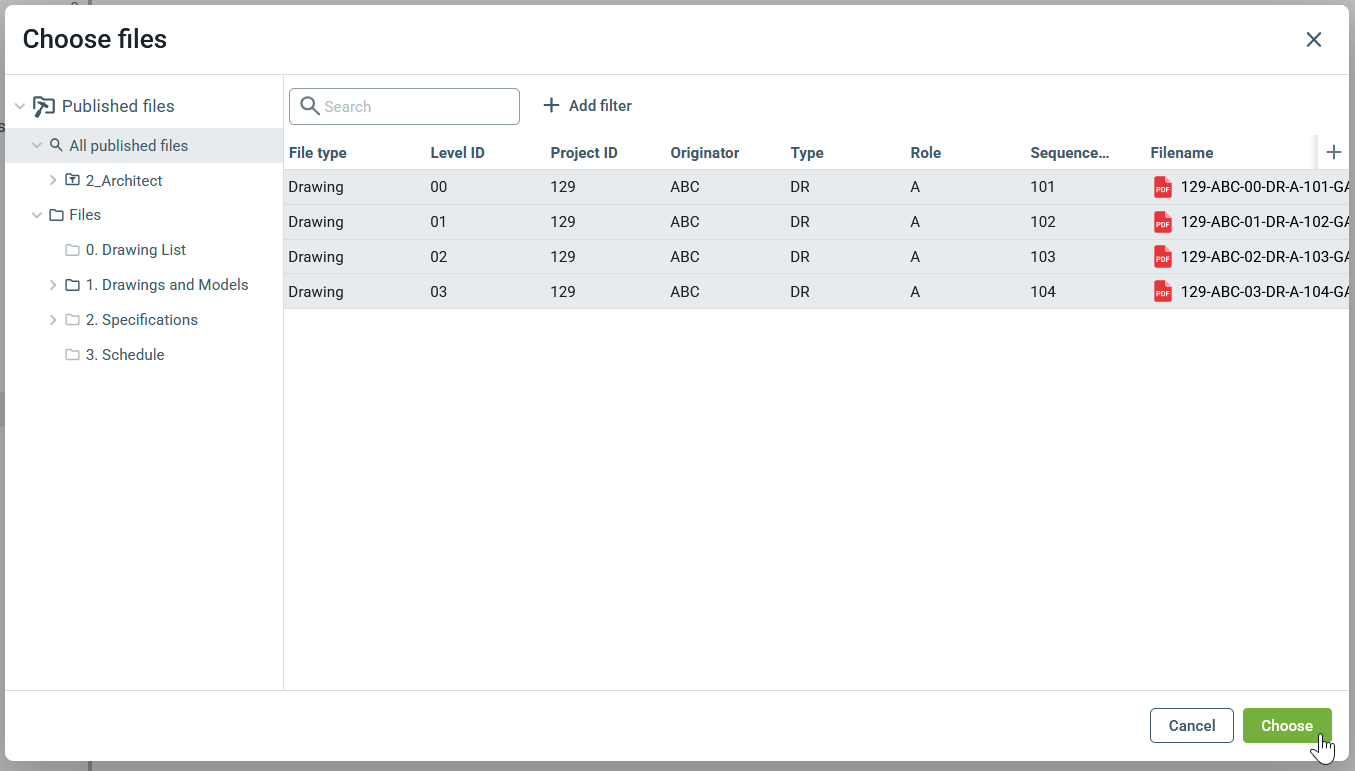This screenshot has height=771, width=1355.
Task: Sort by the Level ID column header
Action: pyautogui.click(x=457, y=153)
